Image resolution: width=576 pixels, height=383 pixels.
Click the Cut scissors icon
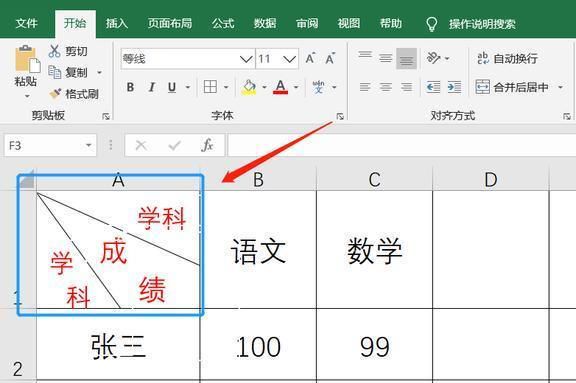tap(54, 51)
